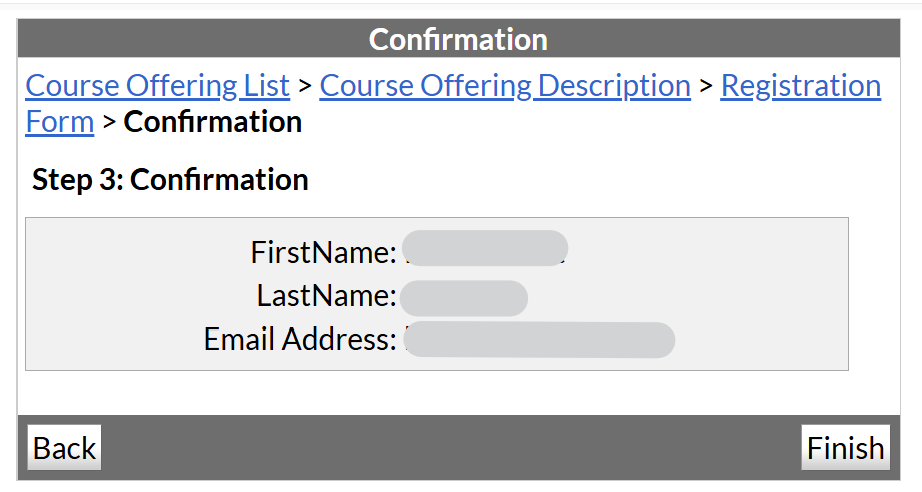
Task: Select the redacted FirstName value
Action: [x=486, y=249]
